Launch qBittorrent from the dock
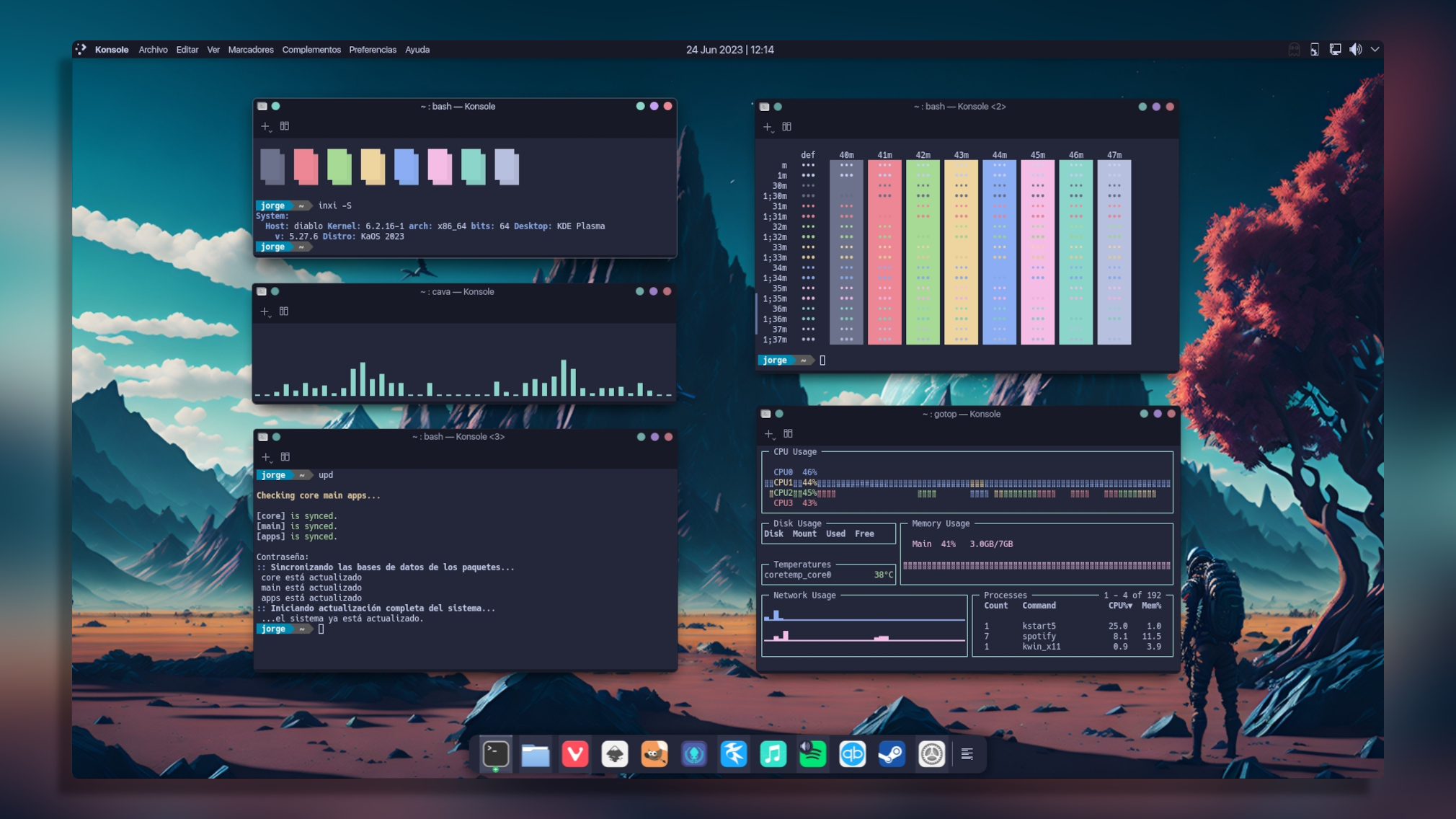The height and width of the screenshot is (819, 1456). [x=853, y=754]
